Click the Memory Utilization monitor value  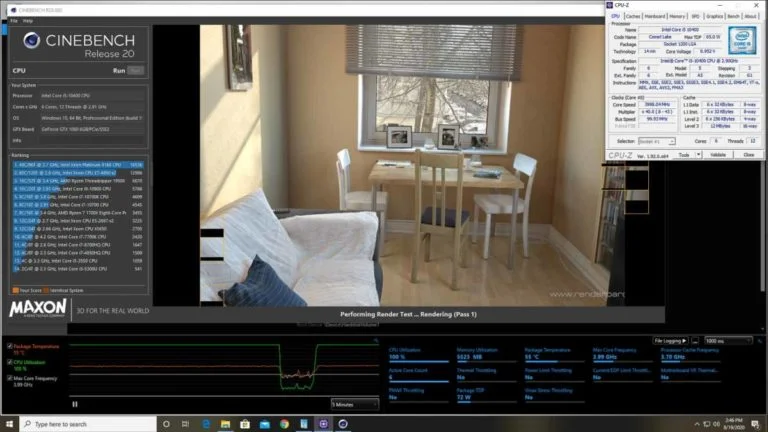(469, 357)
